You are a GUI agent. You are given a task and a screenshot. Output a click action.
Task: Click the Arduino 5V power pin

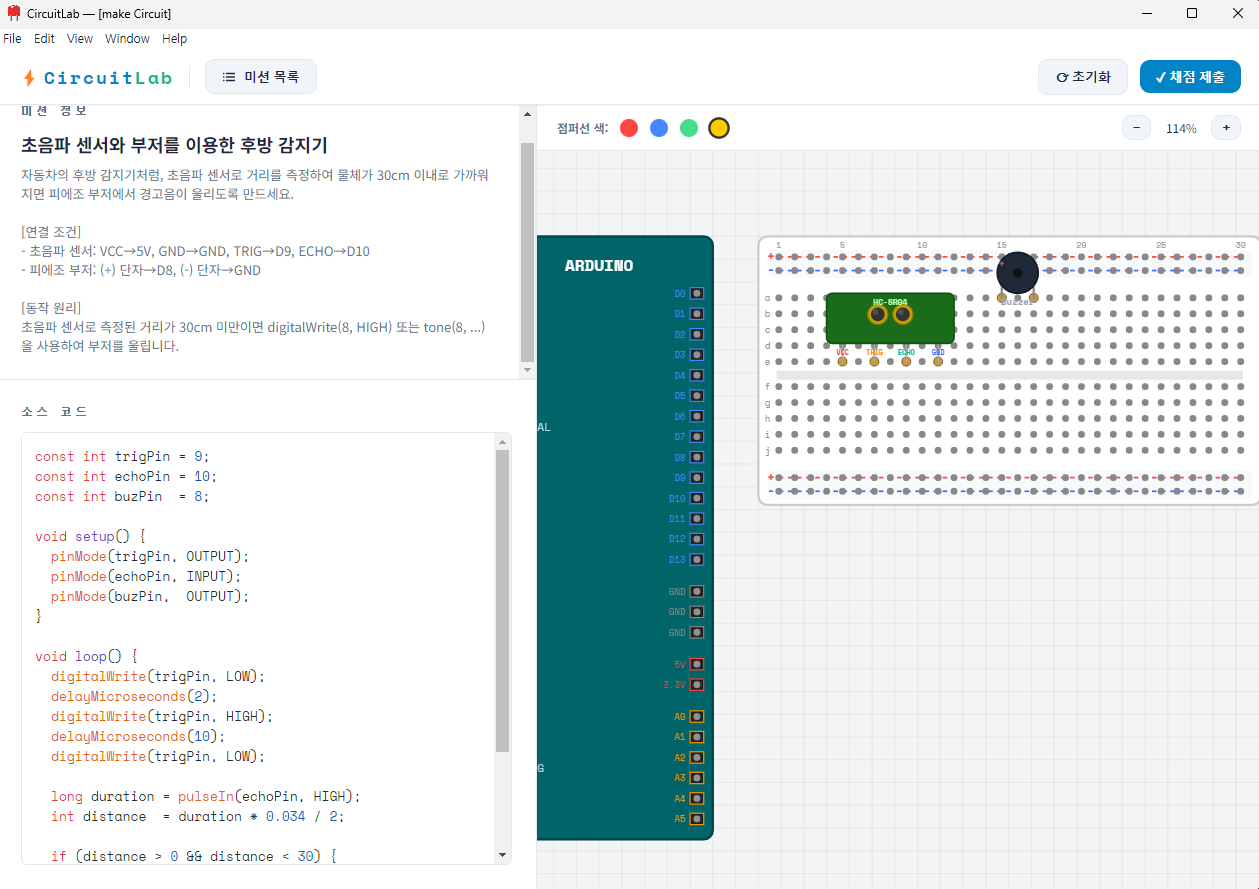[697, 664]
